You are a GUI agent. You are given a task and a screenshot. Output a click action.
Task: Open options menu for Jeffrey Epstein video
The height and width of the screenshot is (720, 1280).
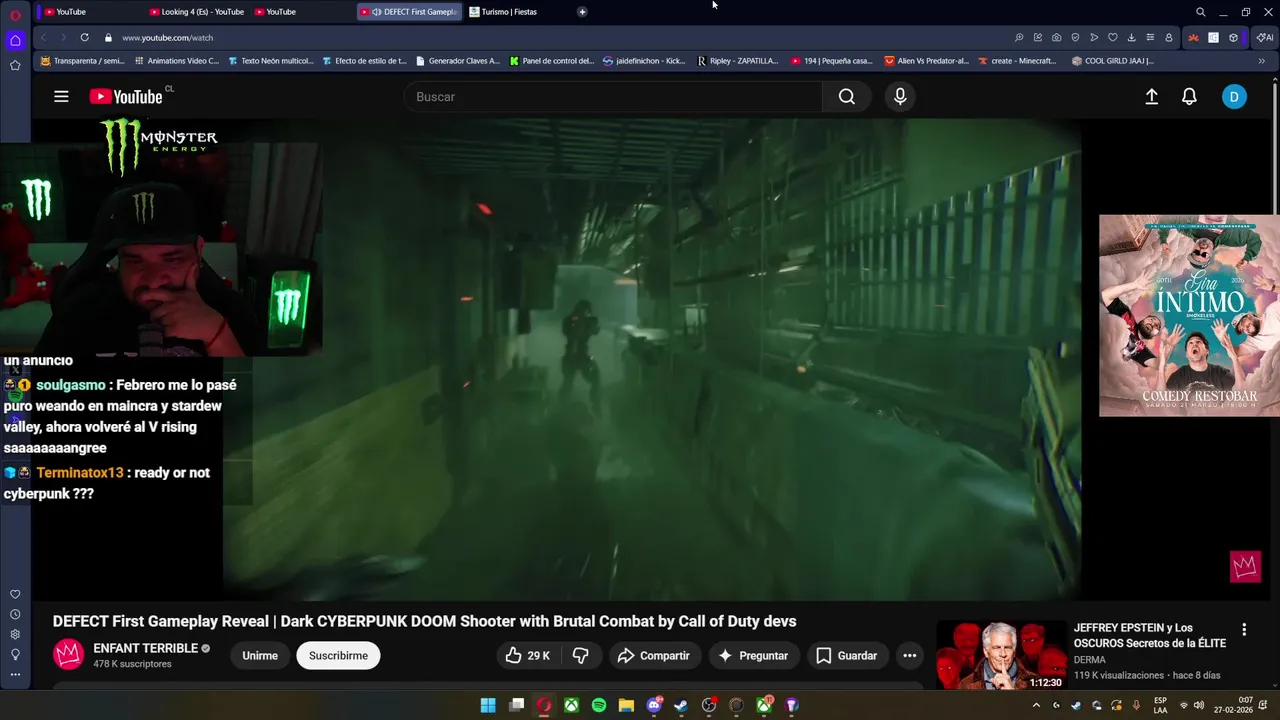click(x=1244, y=630)
